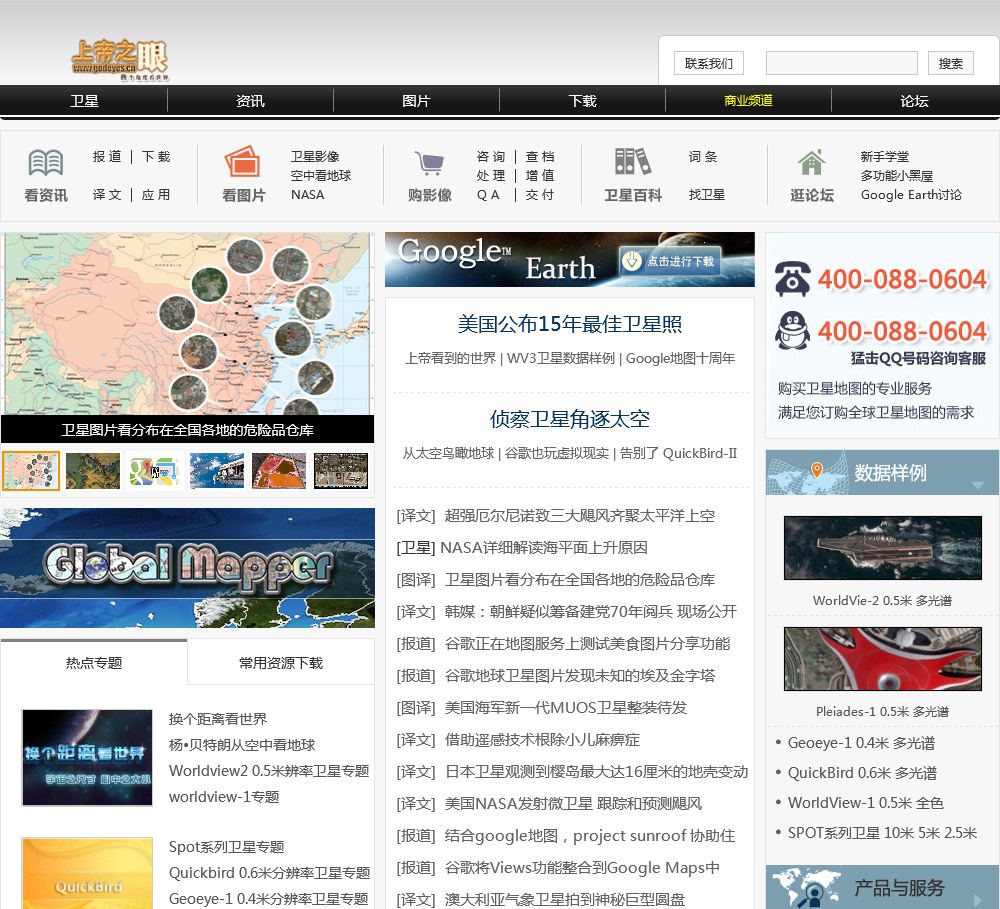Open the 杨•贝特朗从空中看地球 topic link
Screen dimensions: 1000x909
[242, 745]
